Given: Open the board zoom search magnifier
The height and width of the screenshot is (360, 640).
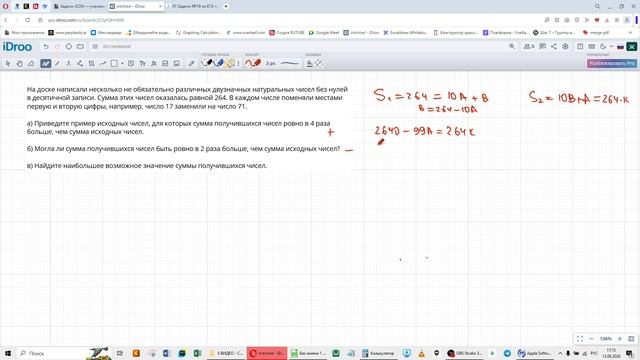Looking at the screenshot, I should [512, 47].
